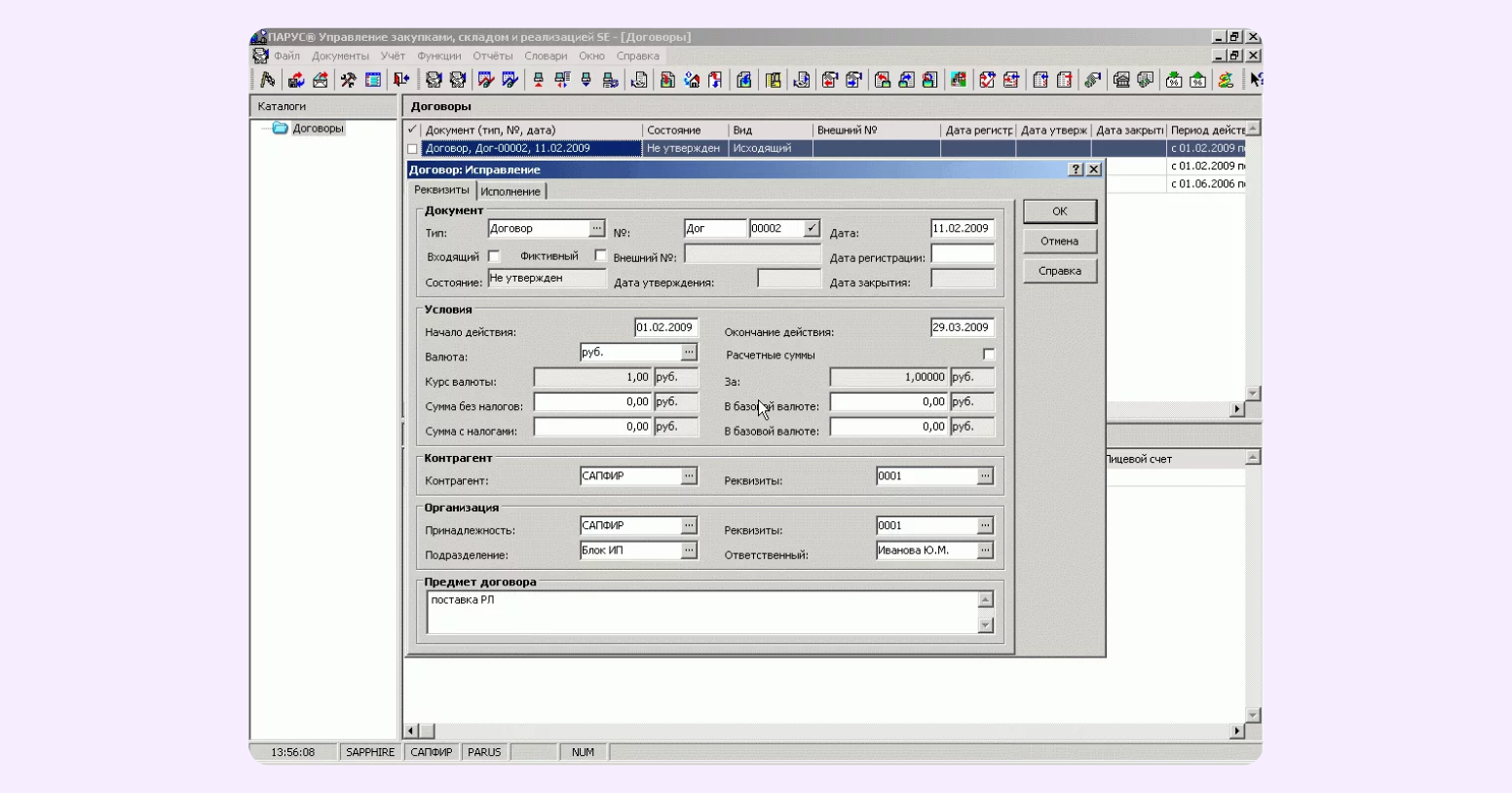The image size is (1512, 793).
Task: Click the Дата регистрации input field
Action: pos(963,253)
